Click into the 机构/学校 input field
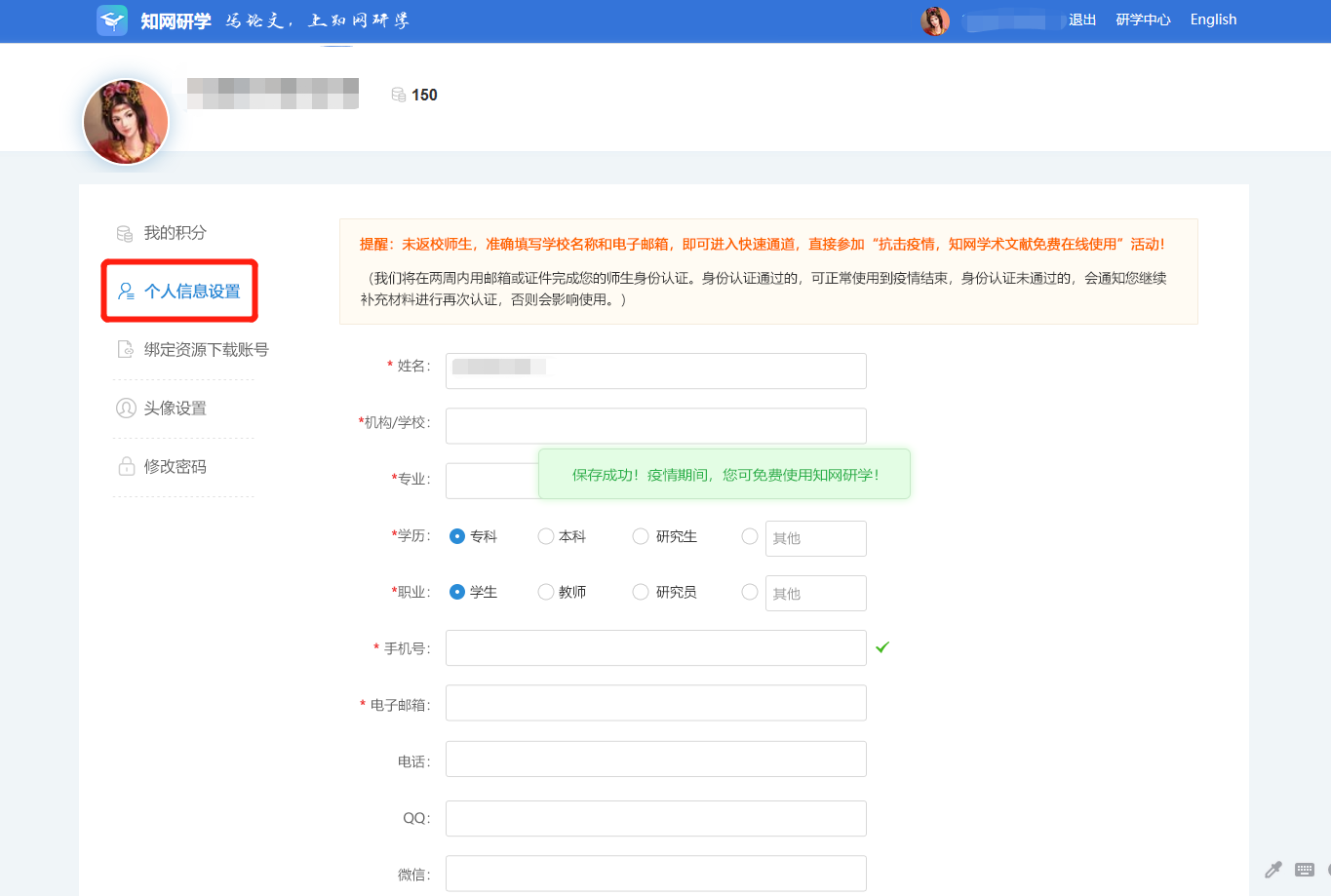 pos(655,426)
